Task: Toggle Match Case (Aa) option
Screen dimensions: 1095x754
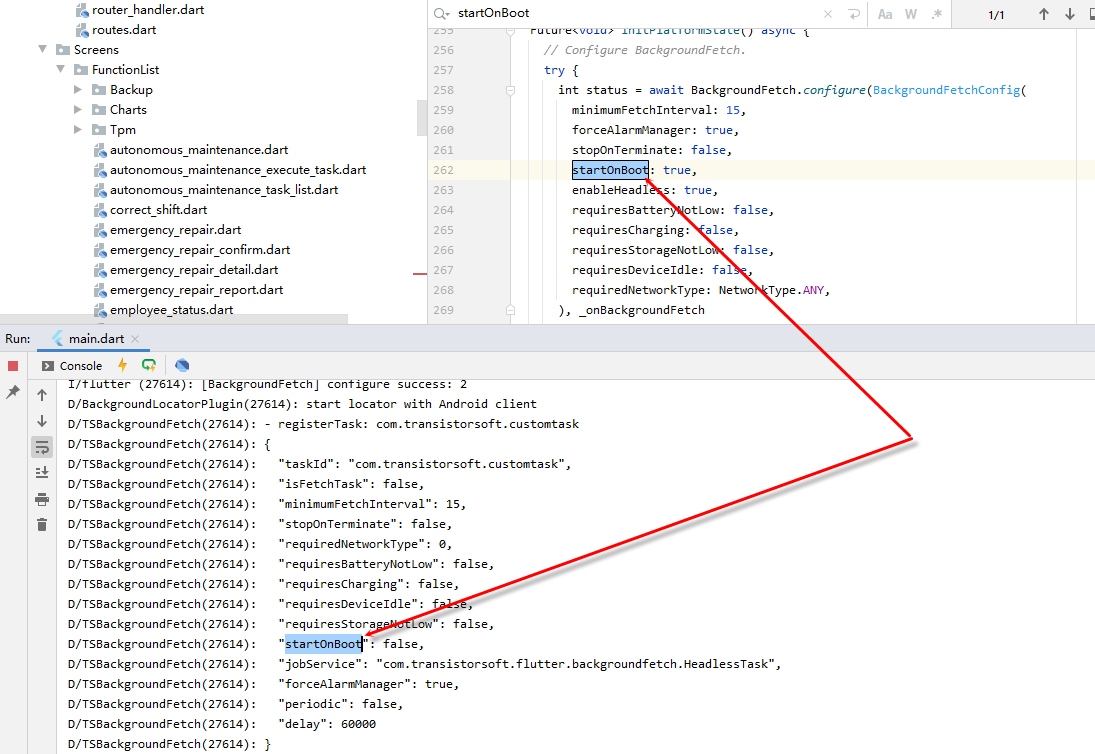Action: (x=885, y=14)
